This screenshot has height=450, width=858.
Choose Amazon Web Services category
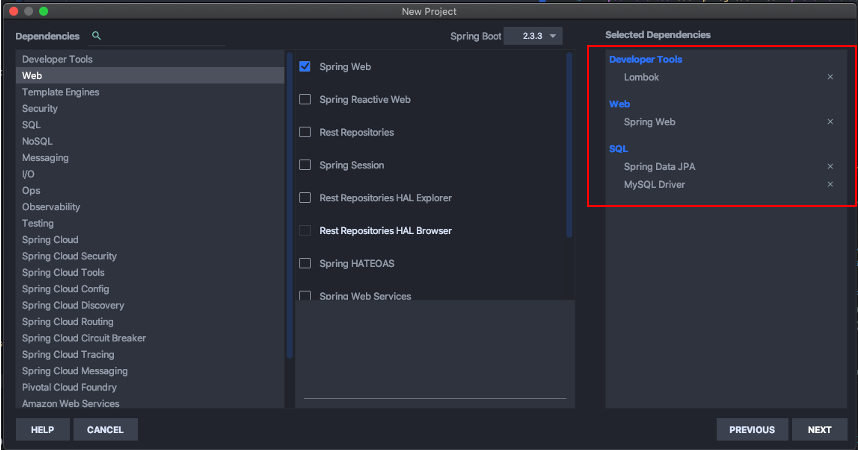coord(150,402)
